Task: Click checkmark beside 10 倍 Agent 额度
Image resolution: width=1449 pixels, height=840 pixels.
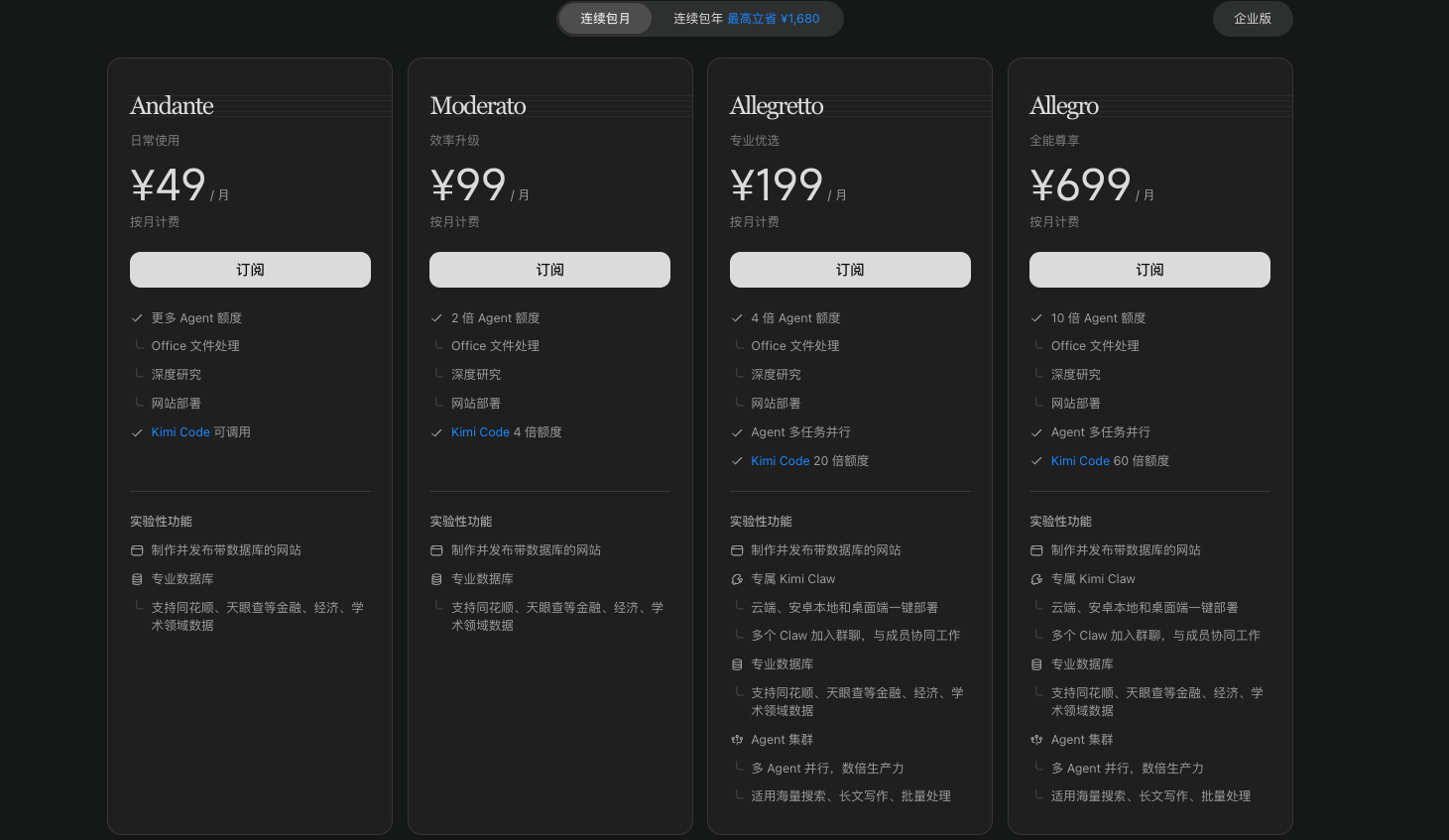Action: (x=1036, y=318)
